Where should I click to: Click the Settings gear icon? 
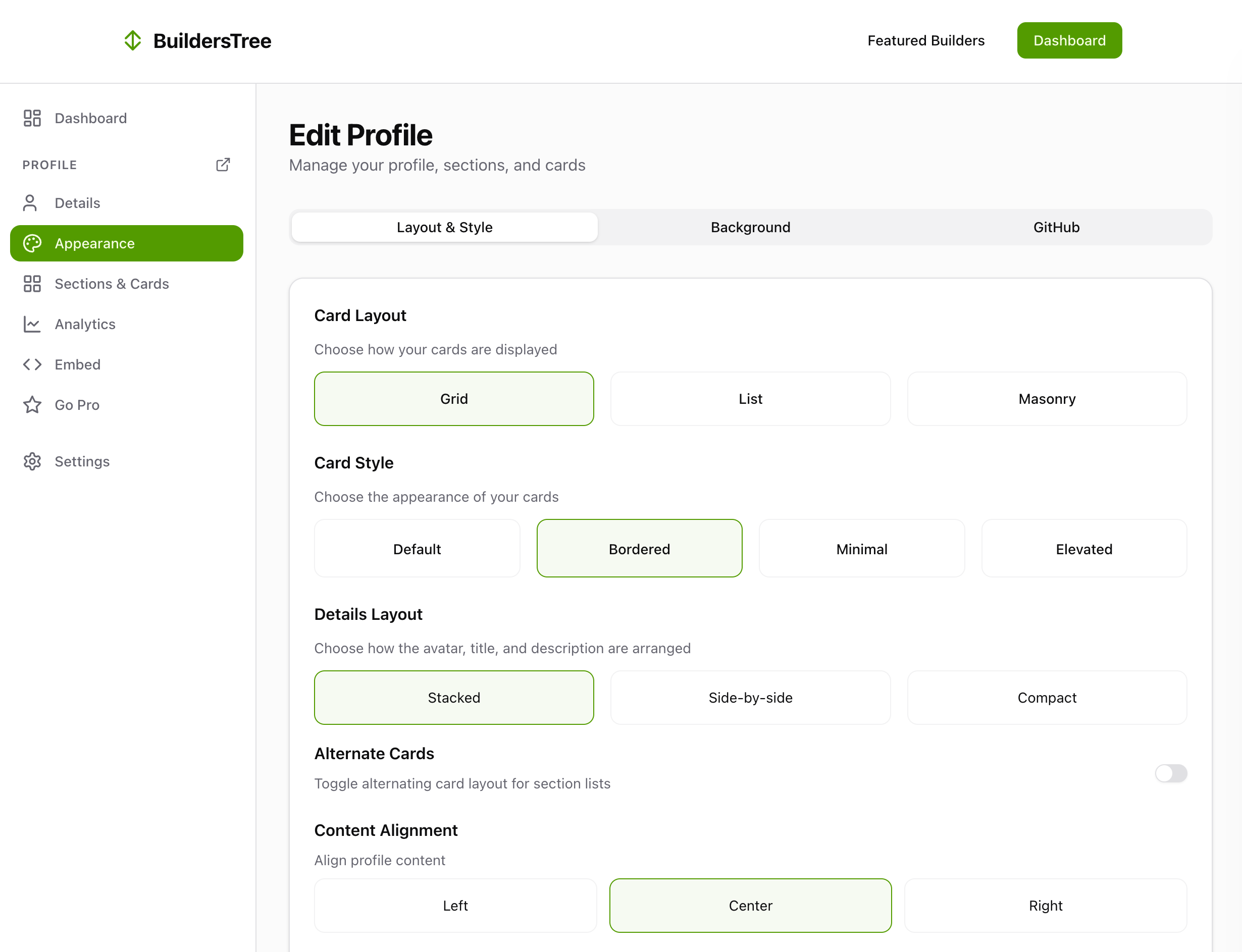coord(32,461)
